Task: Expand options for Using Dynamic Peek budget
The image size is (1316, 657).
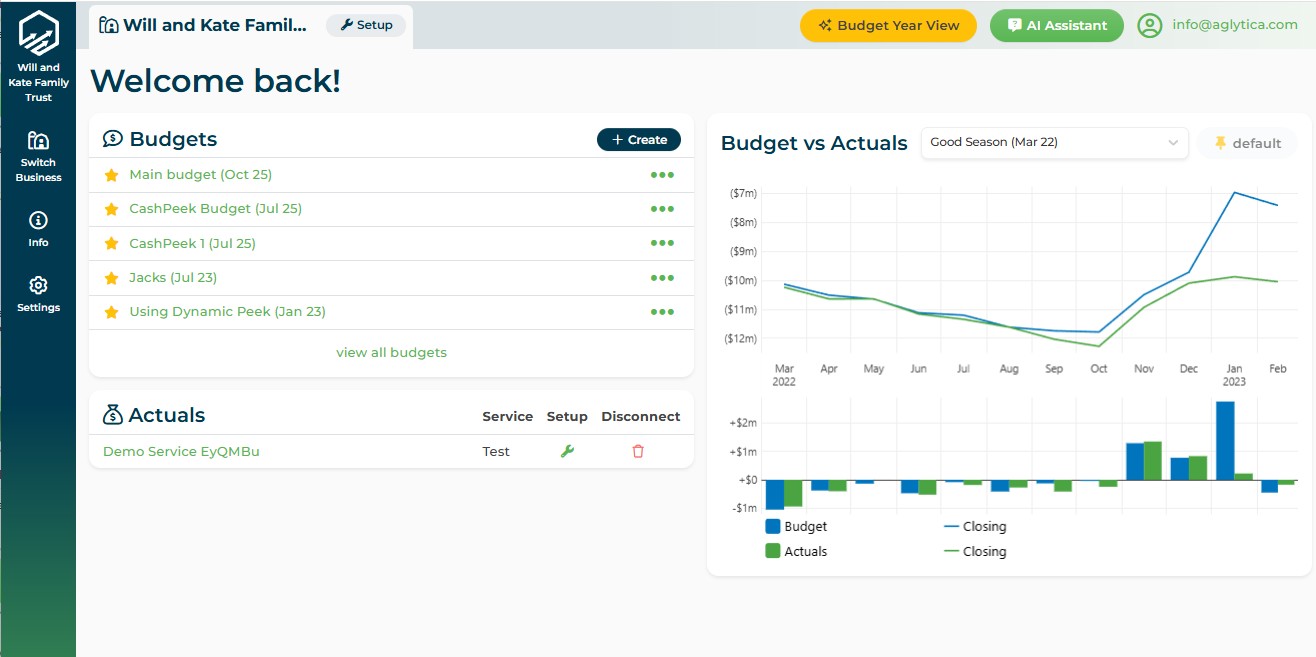Action: [662, 311]
